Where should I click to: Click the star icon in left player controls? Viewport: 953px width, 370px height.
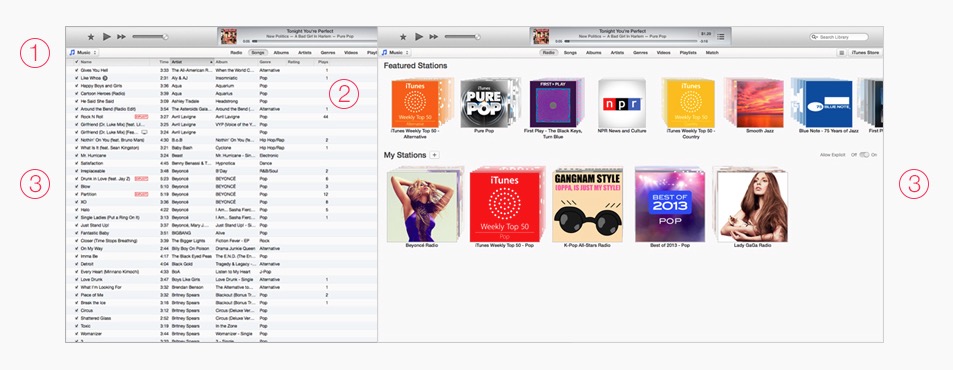(x=91, y=37)
